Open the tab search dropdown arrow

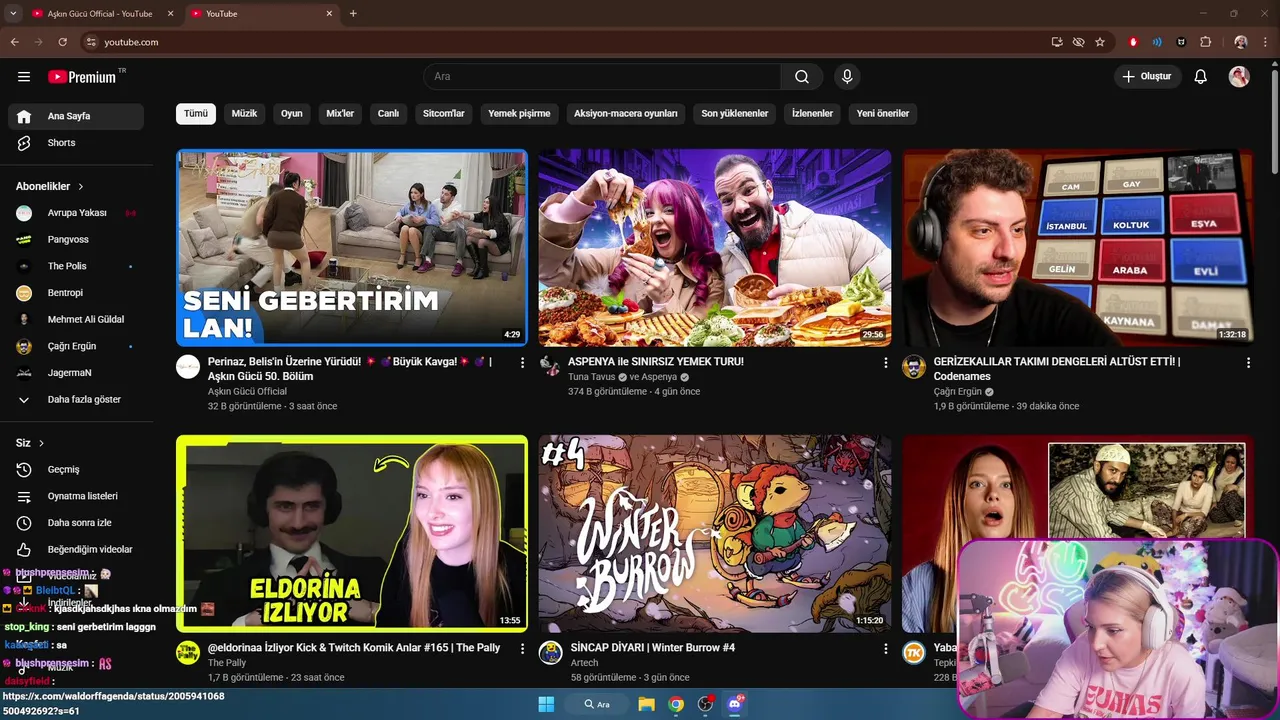point(13,14)
